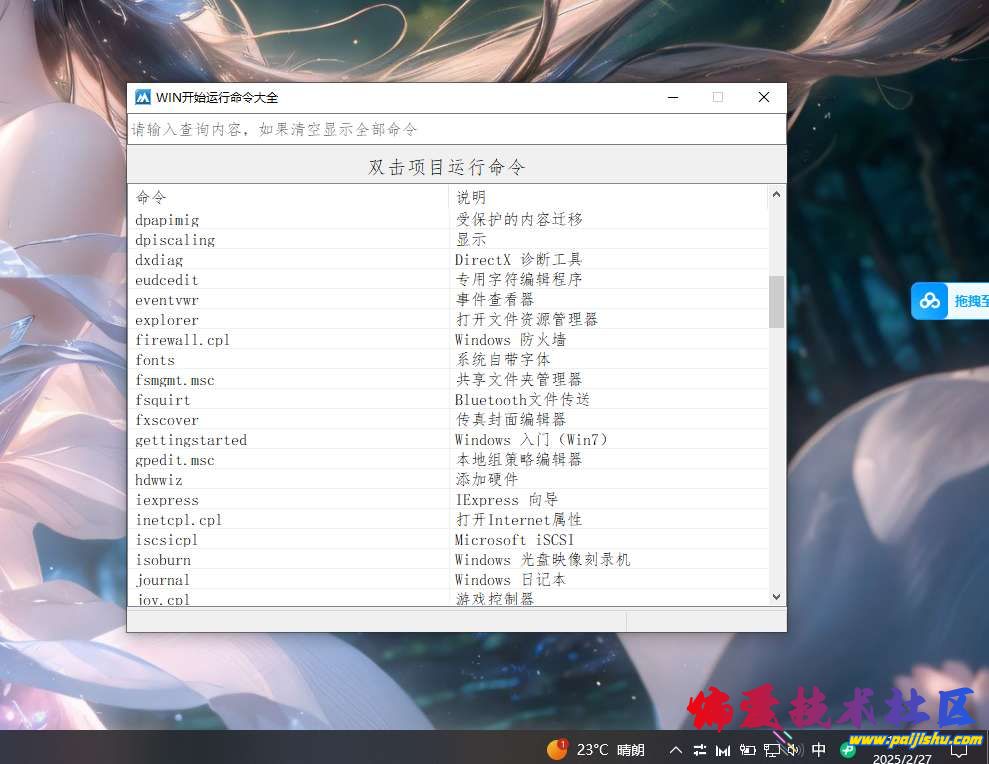
Task: Click the speaker volume icon in tray
Action: (x=795, y=749)
